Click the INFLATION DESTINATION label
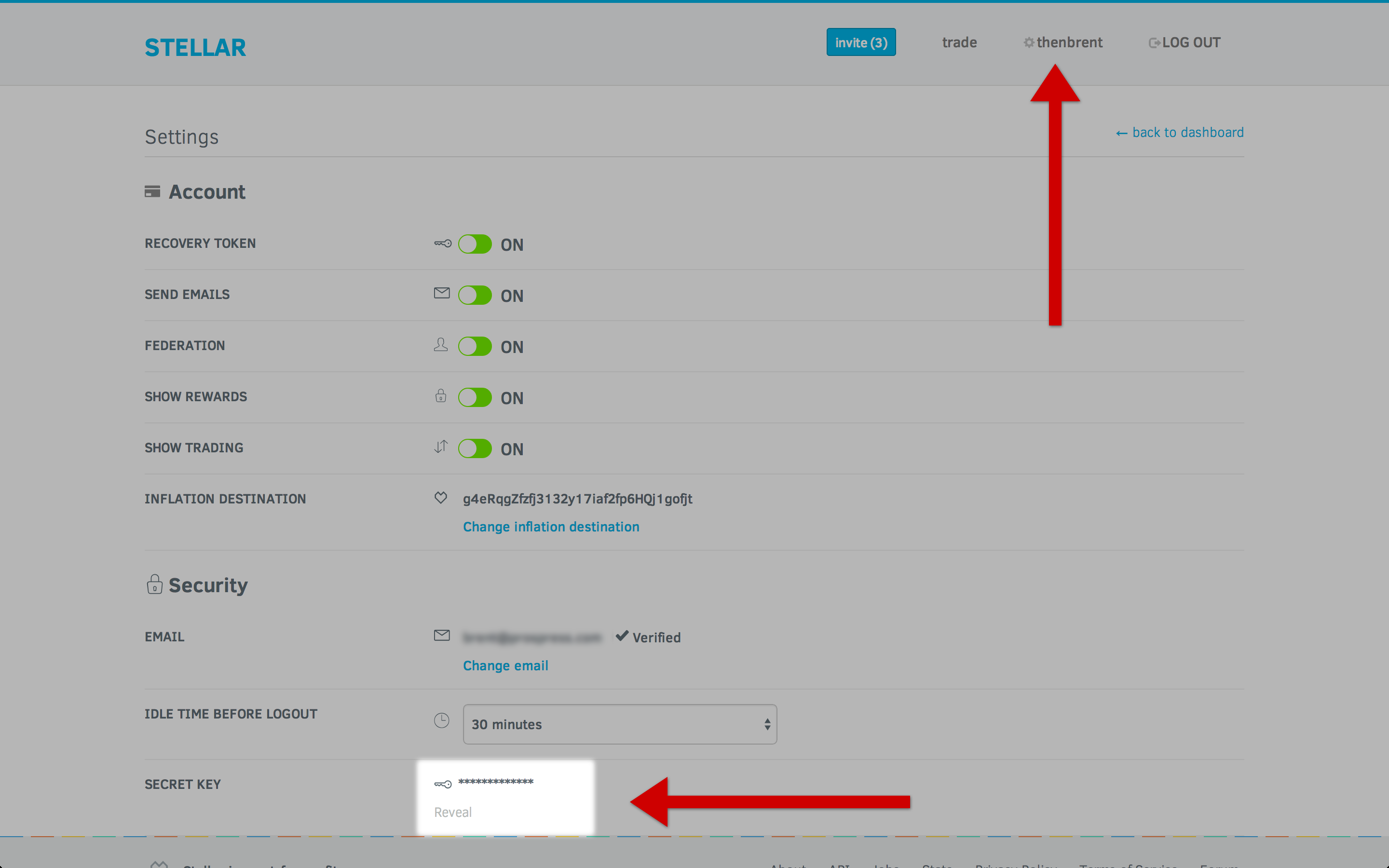Screen dimensions: 1389x868 (225, 499)
